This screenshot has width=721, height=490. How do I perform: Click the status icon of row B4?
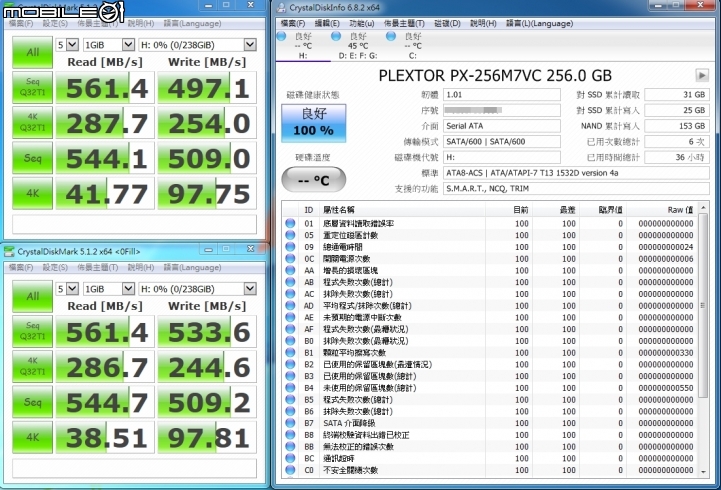pyautogui.click(x=290, y=387)
